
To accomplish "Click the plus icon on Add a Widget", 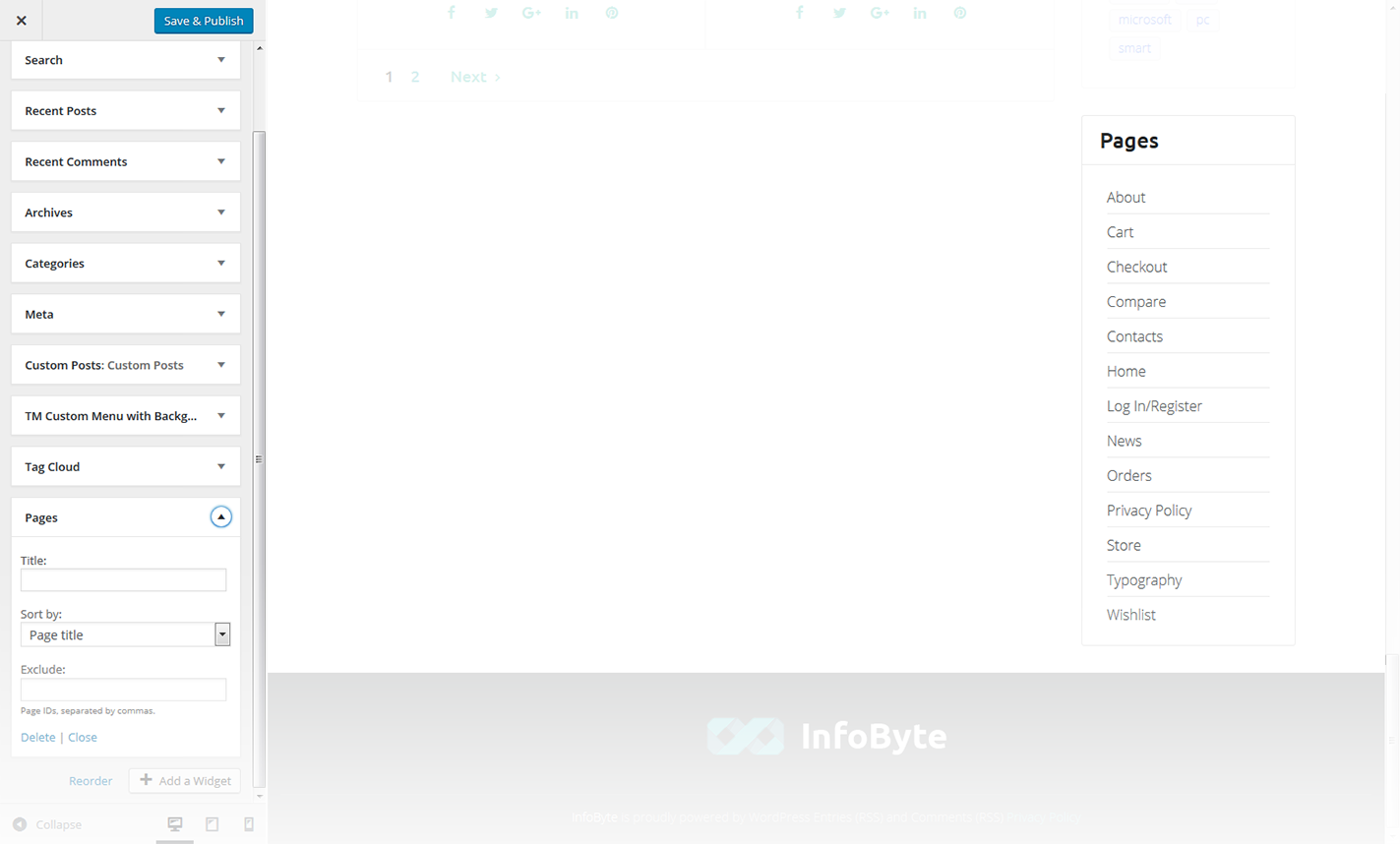I will coord(146,780).
